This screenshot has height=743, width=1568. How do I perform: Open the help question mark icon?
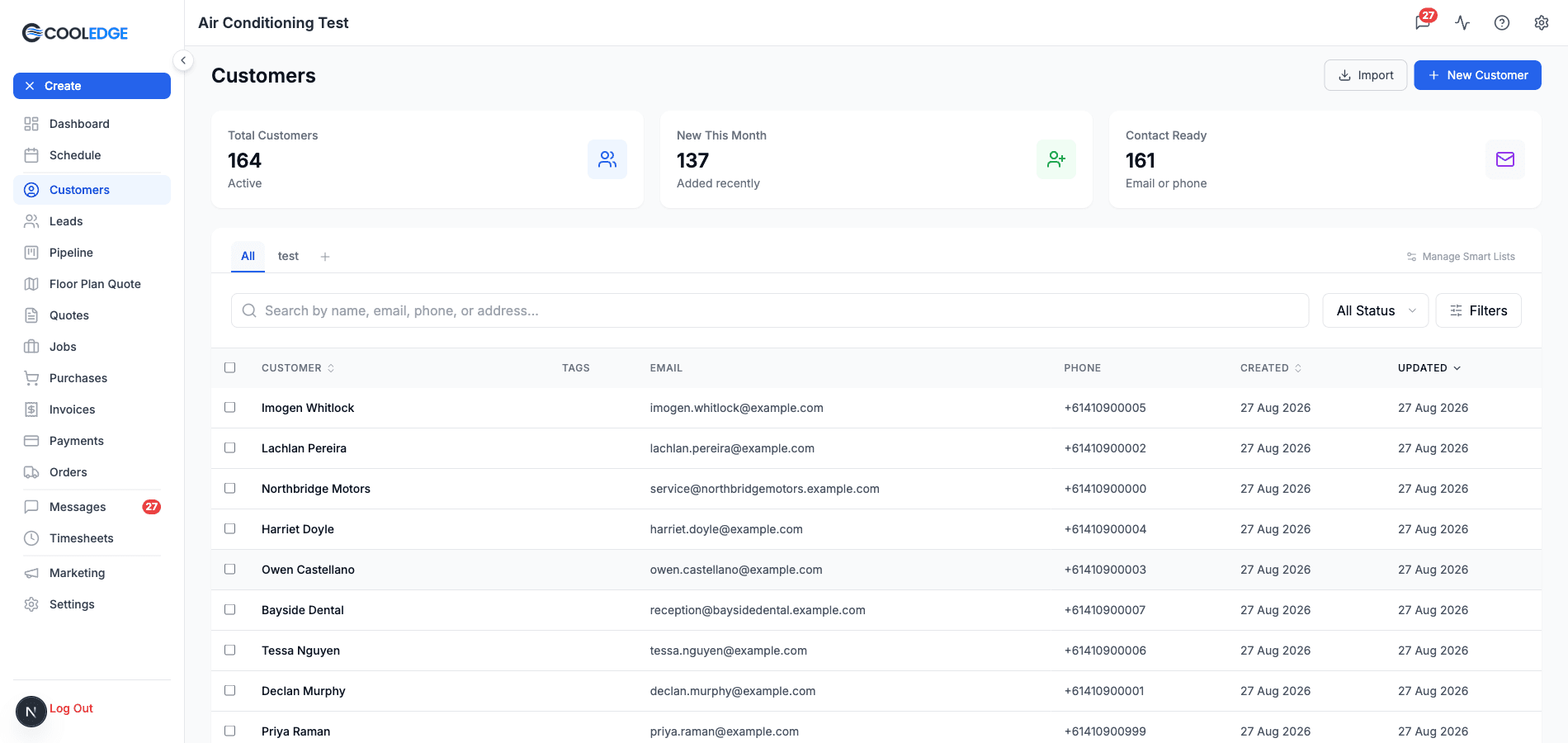1502,22
